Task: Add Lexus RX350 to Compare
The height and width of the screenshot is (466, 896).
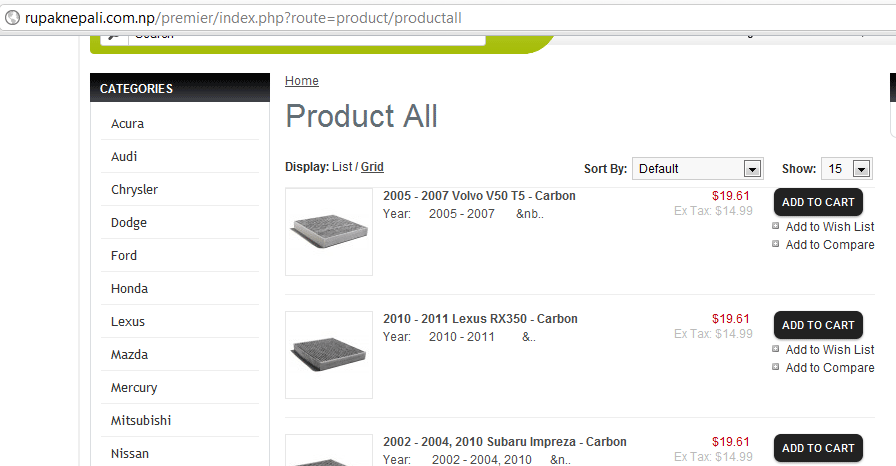Action: (x=829, y=368)
